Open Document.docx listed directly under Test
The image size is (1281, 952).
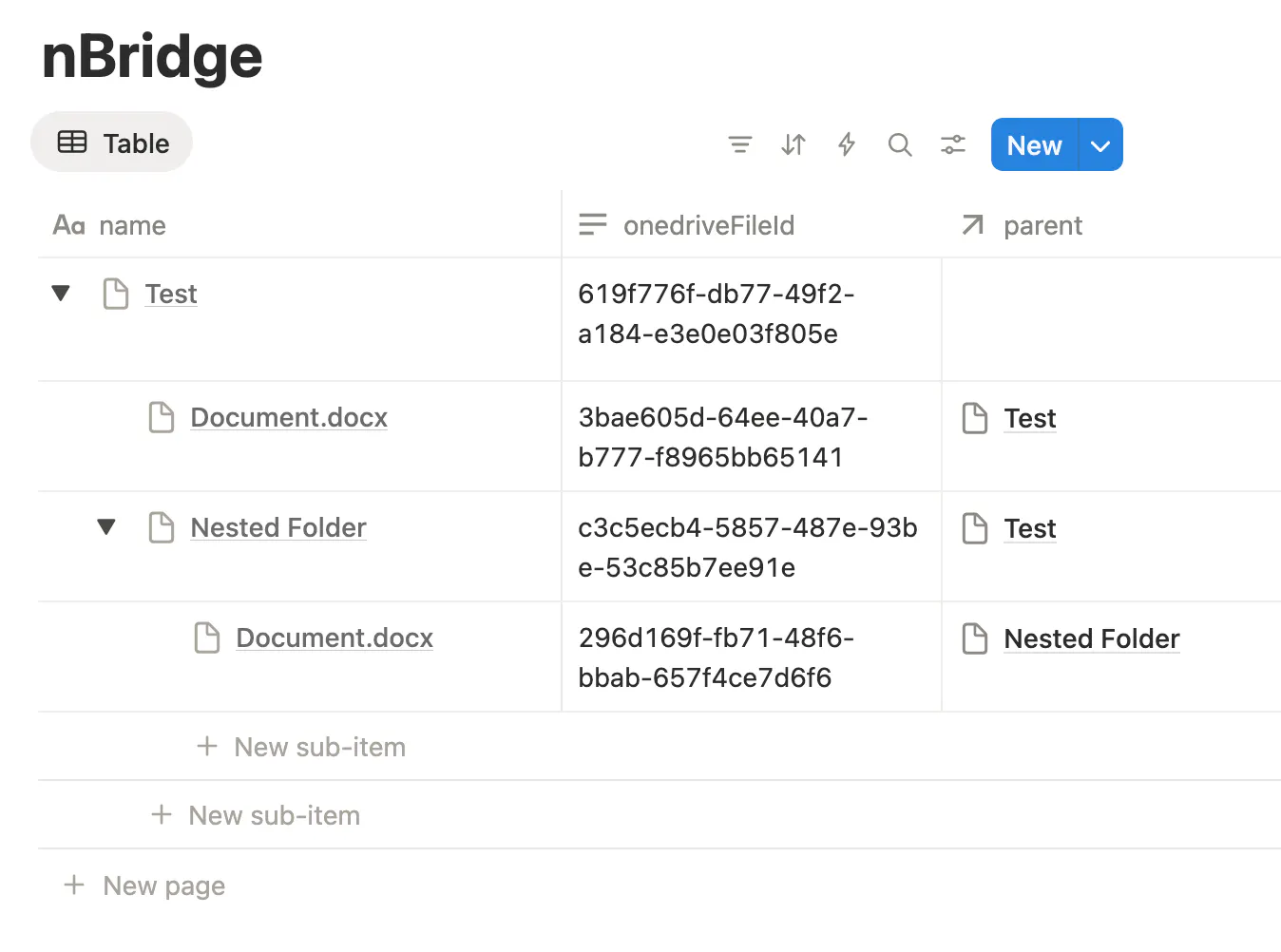[289, 417]
